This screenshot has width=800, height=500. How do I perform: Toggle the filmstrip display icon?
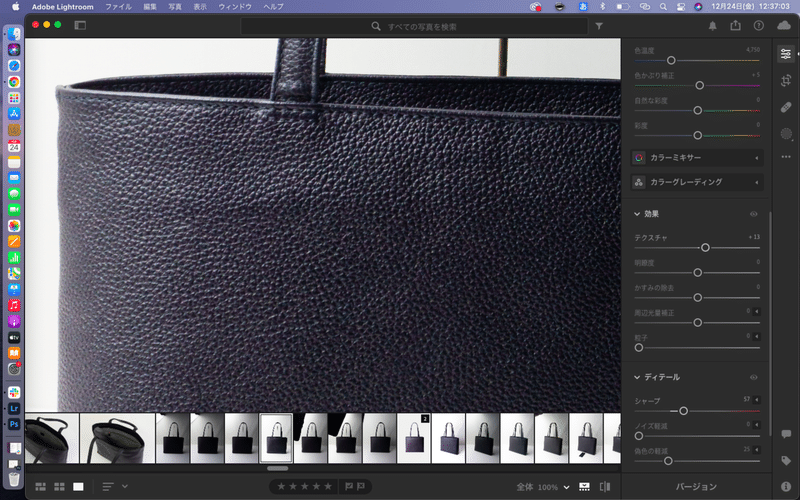584,487
